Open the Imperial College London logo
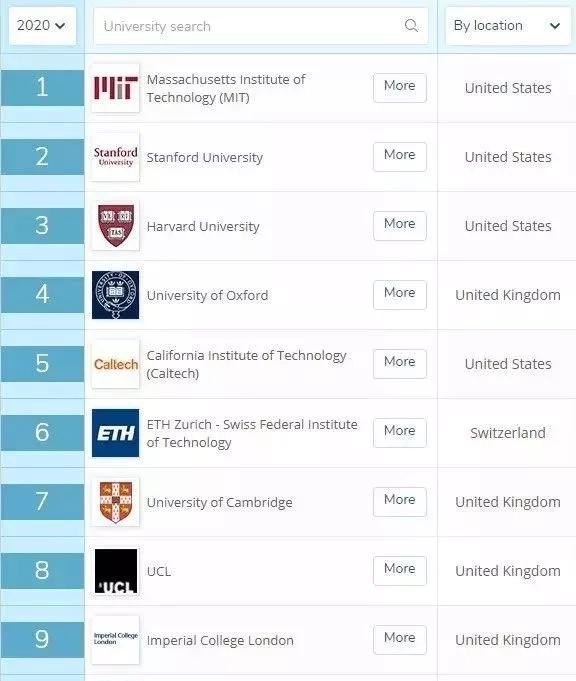 116,640
